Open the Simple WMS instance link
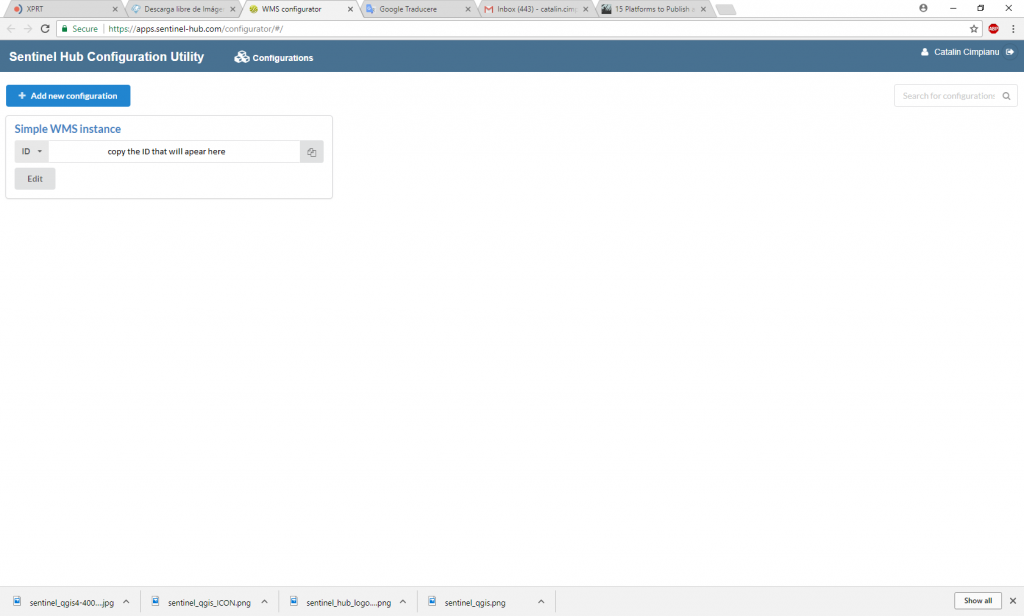 (68, 129)
